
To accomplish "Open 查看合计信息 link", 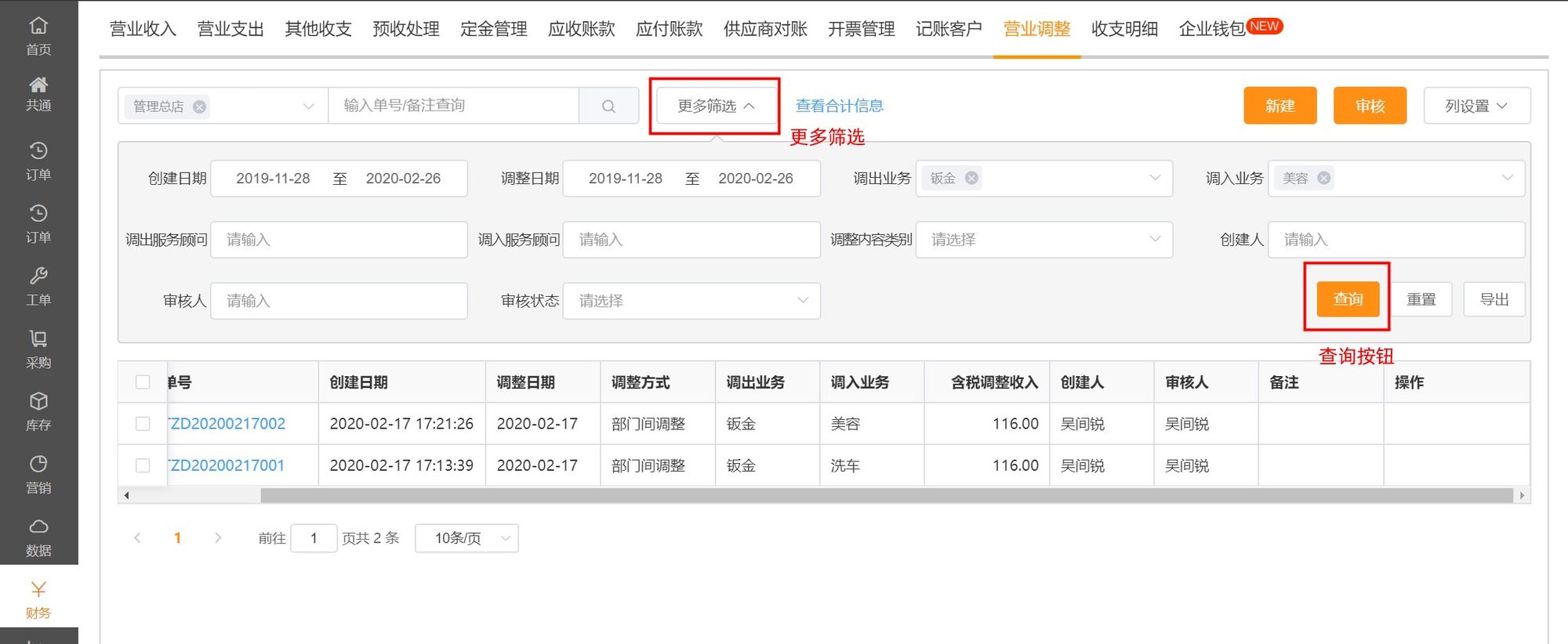I will point(839,106).
